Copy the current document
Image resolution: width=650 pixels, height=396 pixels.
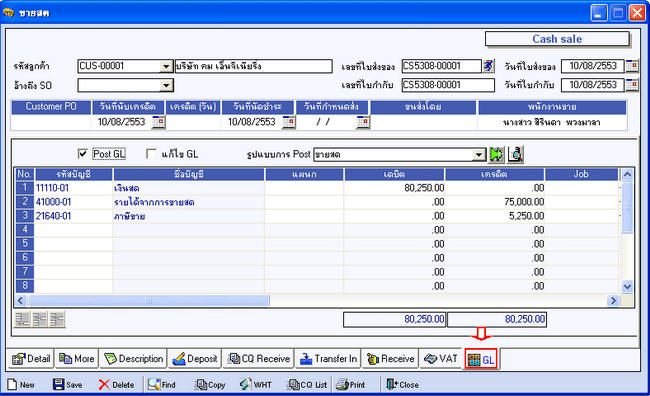210,385
